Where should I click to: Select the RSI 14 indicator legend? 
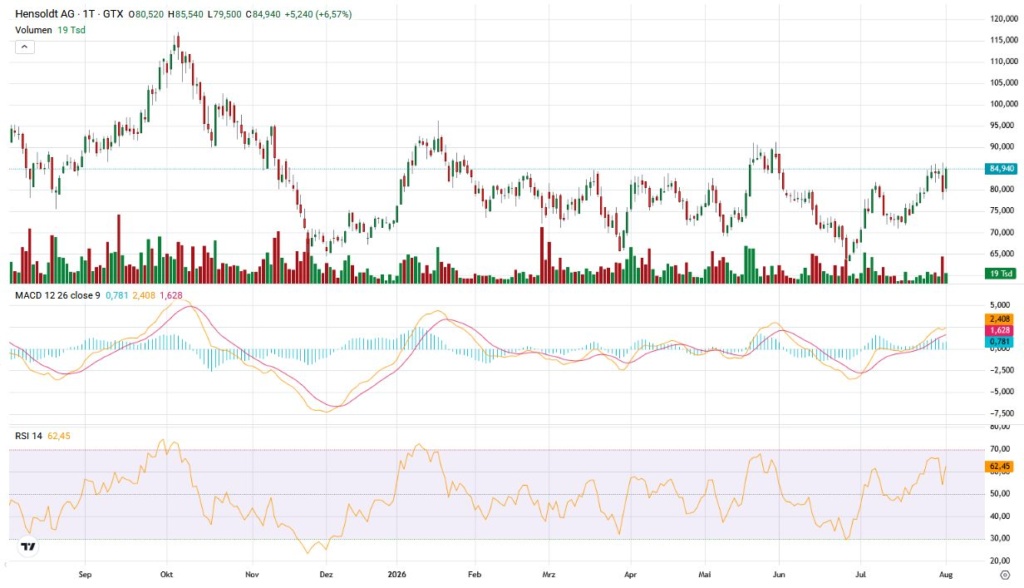pyautogui.click(x=29, y=436)
